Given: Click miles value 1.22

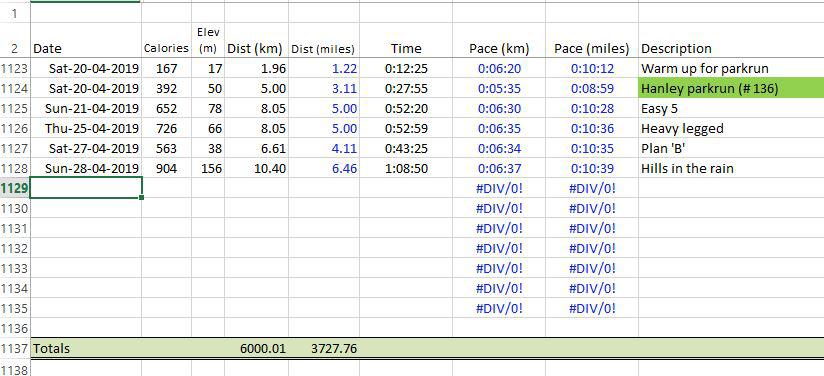Looking at the screenshot, I should (324, 68).
